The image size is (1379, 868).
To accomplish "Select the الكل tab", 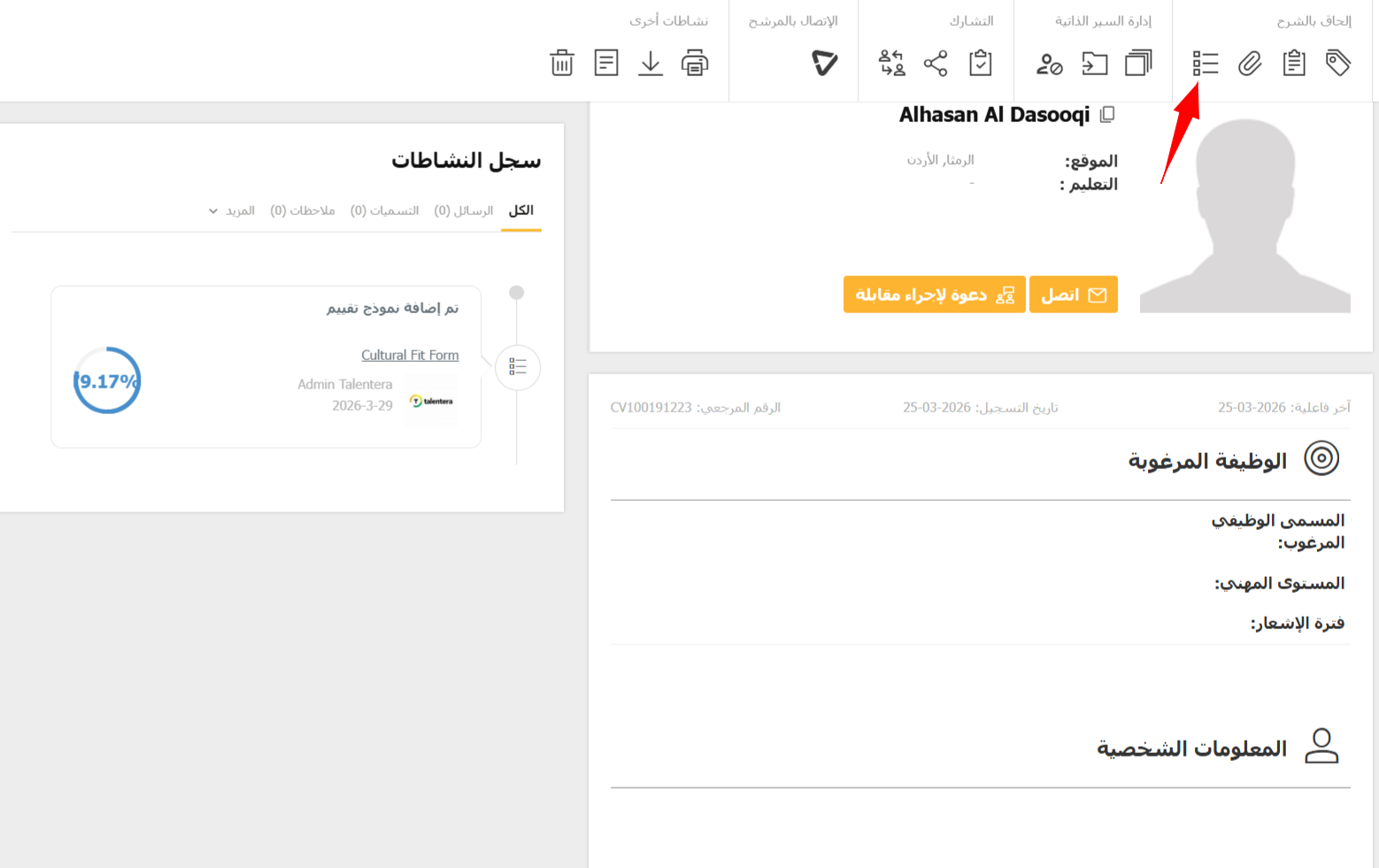I will pyautogui.click(x=520, y=211).
